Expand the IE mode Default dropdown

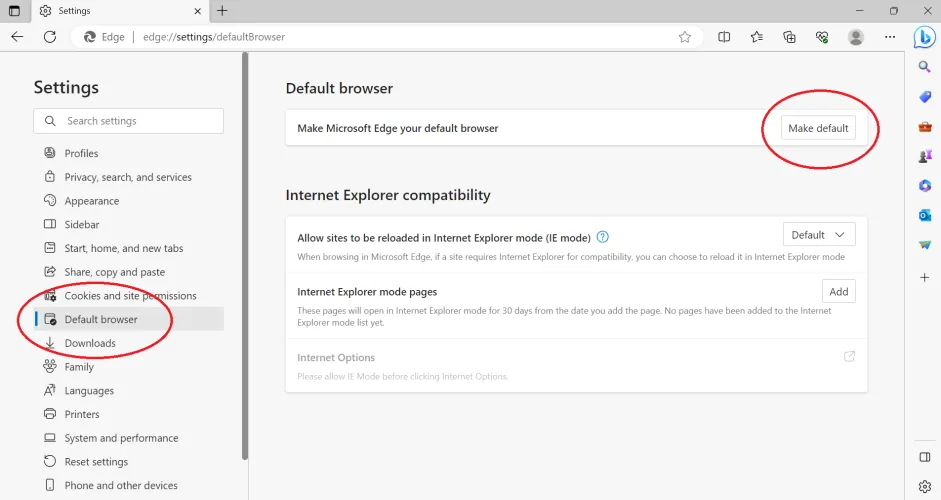819,235
